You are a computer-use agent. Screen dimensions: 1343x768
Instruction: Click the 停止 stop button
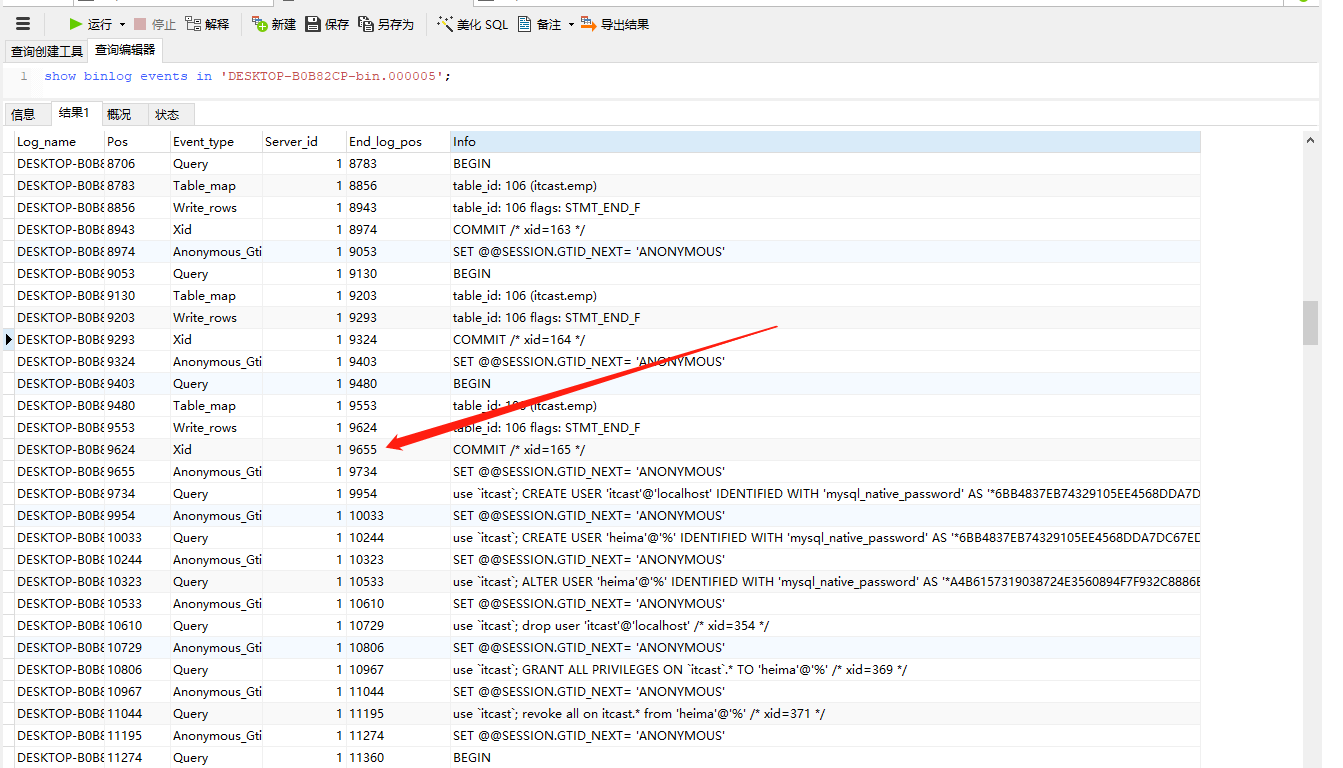154,24
